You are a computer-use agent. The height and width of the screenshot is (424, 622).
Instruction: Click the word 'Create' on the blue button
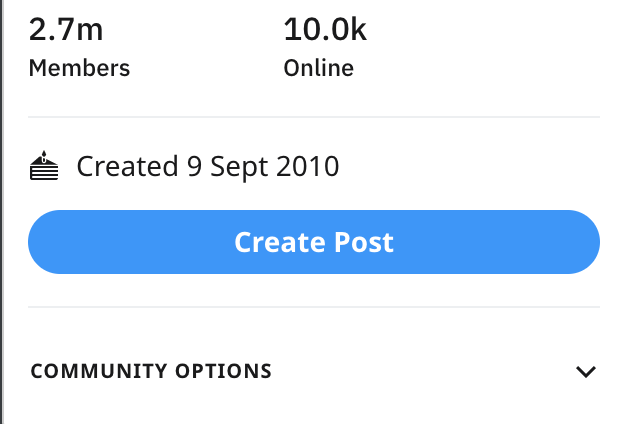click(x=281, y=242)
